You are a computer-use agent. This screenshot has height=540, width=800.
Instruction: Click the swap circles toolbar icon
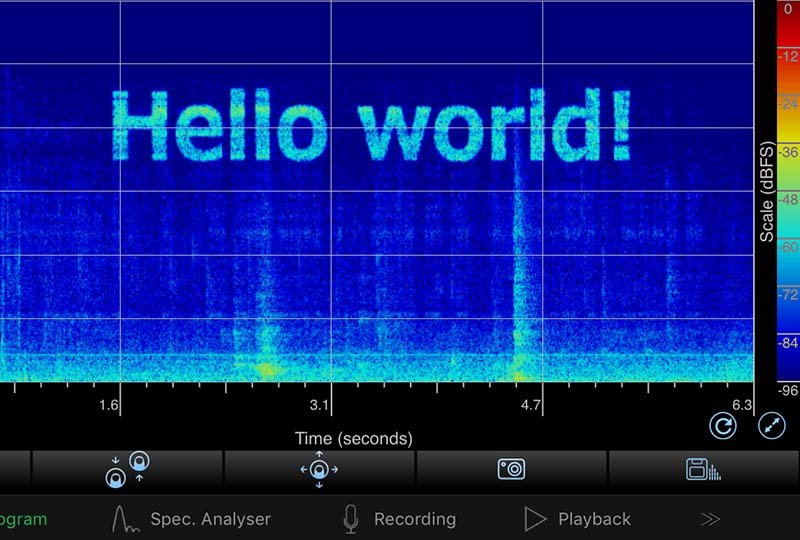point(127,469)
